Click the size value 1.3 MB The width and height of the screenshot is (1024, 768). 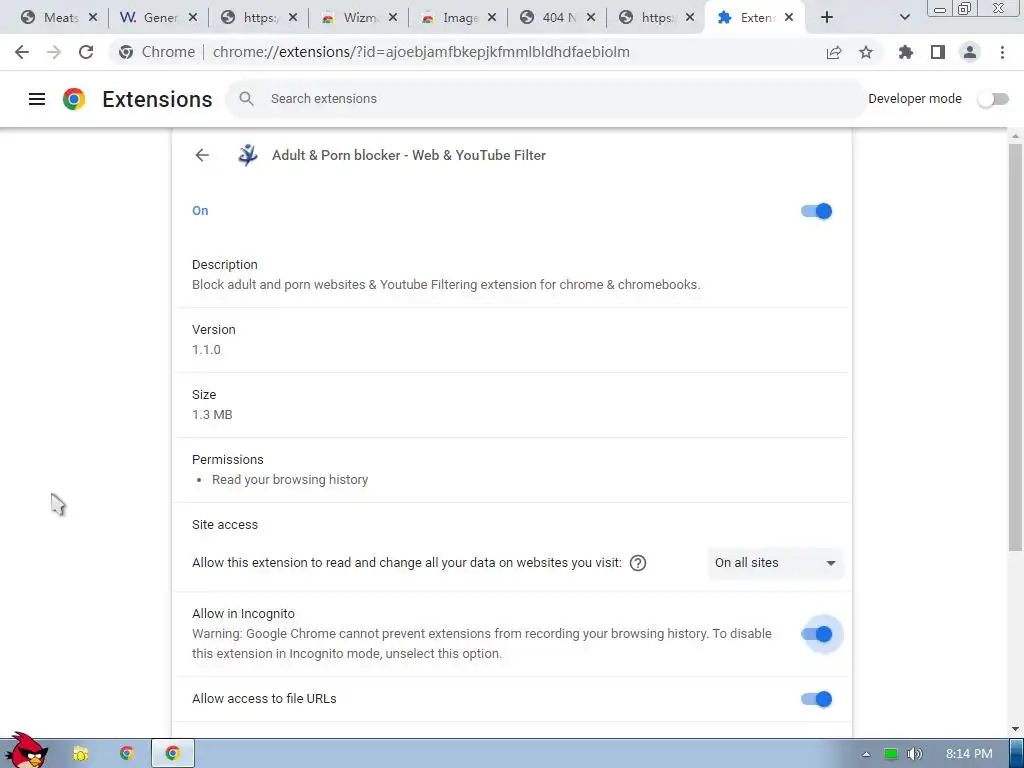[212, 415]
